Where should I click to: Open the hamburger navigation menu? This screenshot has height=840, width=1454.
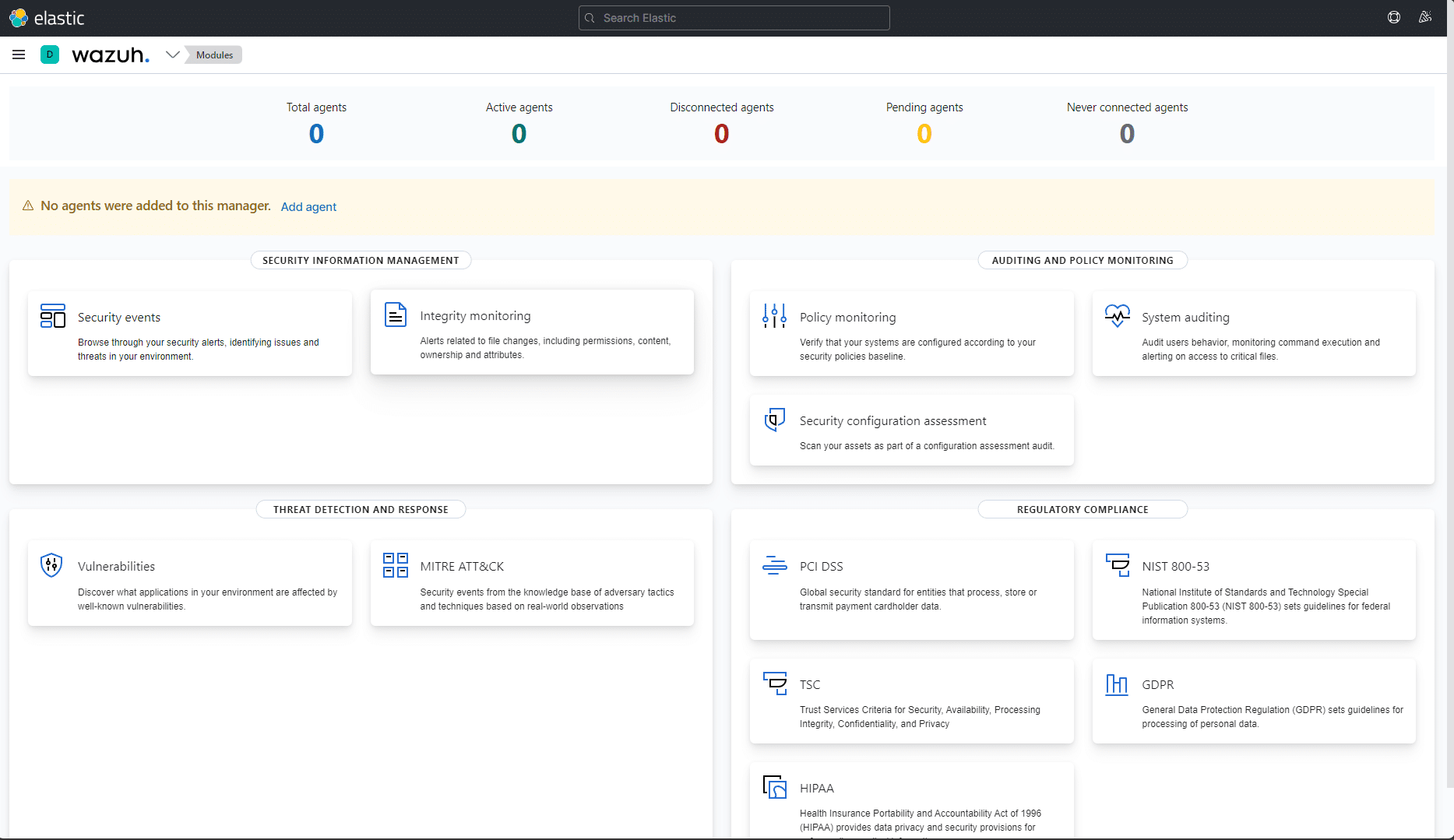pyautogui.click(x=19, y=54)
